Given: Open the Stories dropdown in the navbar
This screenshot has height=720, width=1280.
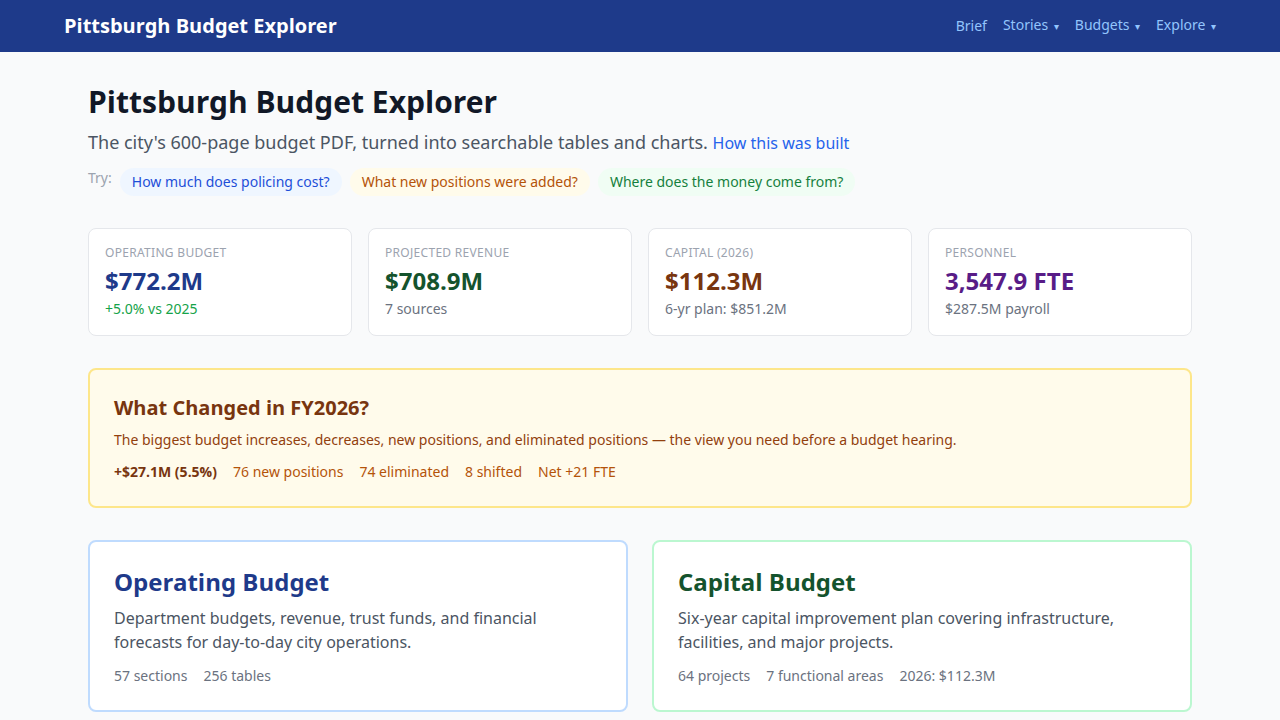Looking at the screenshot, I should click(x=1031, y=25).
